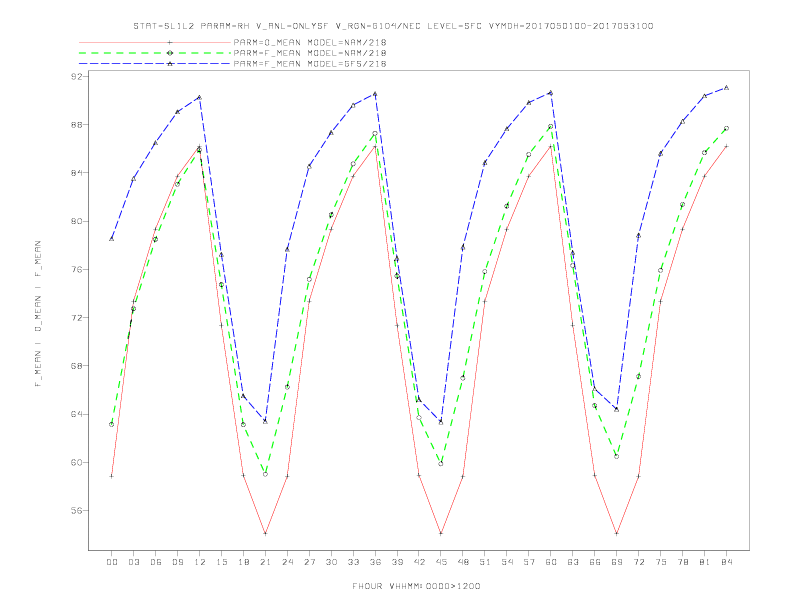Click the x-axis label FHOUR VHHMM=0000>1200
The height and width of the screenshot is (612, 792).
click(416, 586)
